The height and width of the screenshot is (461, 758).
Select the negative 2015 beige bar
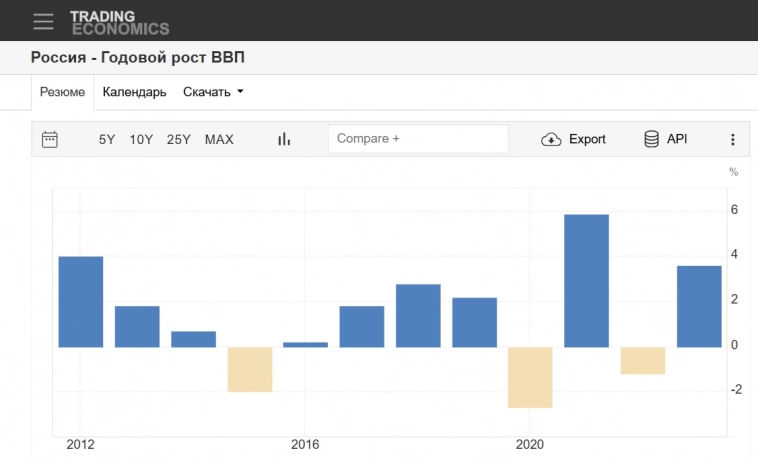250,369
